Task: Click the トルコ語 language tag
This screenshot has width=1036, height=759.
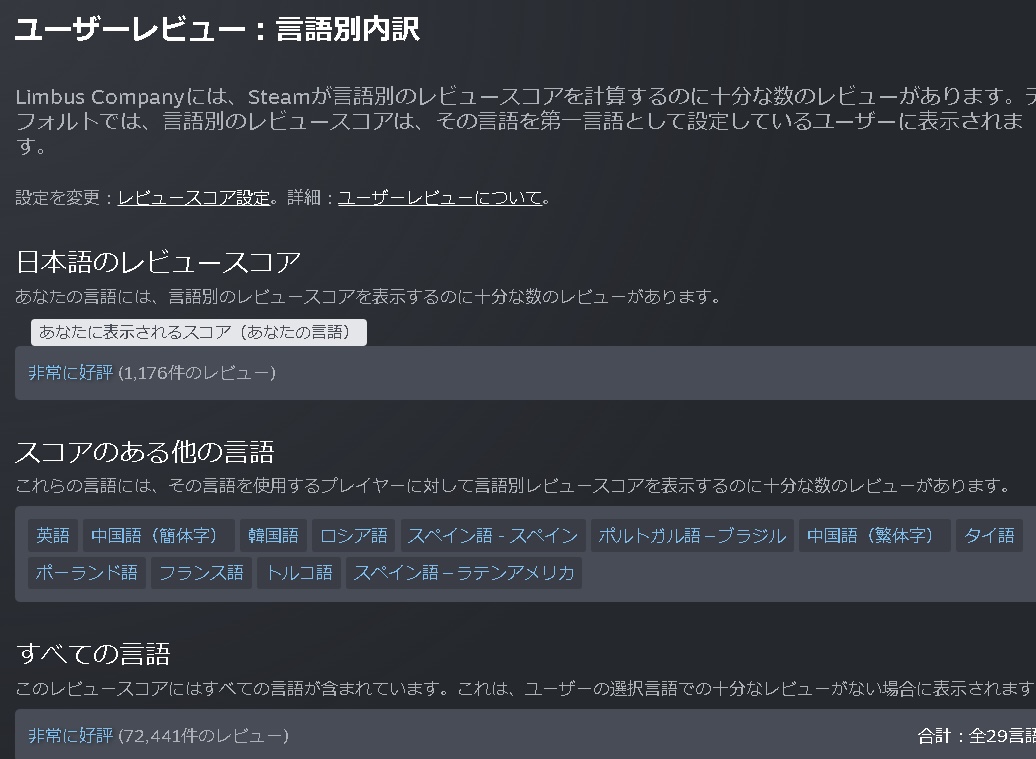Action: coord(299,573)
